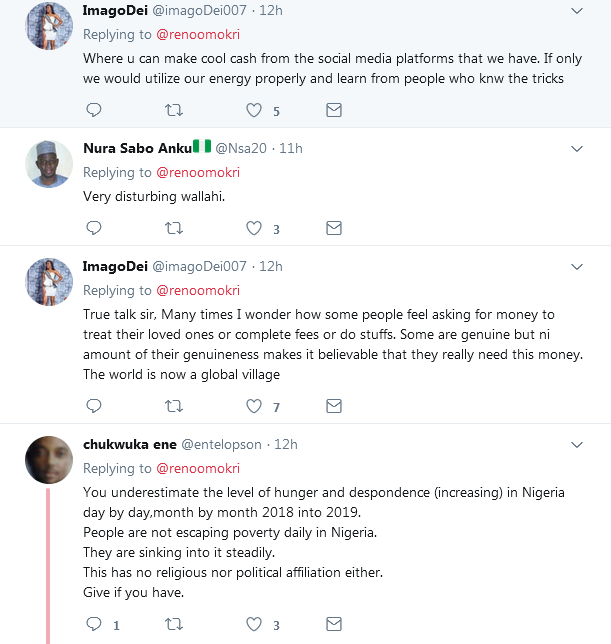Like the tweet with 7 likes

coord(254,406)
